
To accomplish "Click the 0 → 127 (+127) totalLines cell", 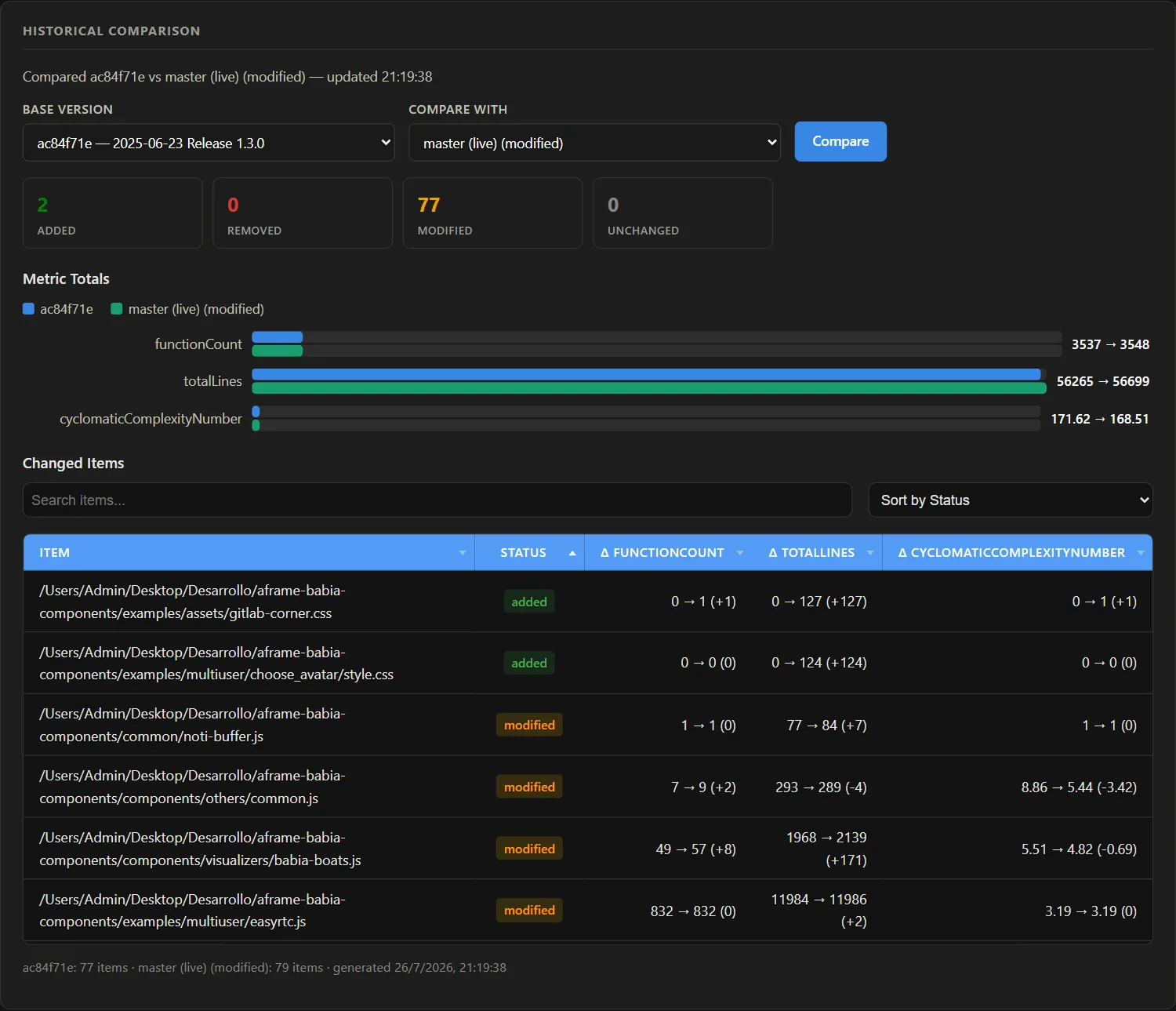I will [x=819, y=602].
